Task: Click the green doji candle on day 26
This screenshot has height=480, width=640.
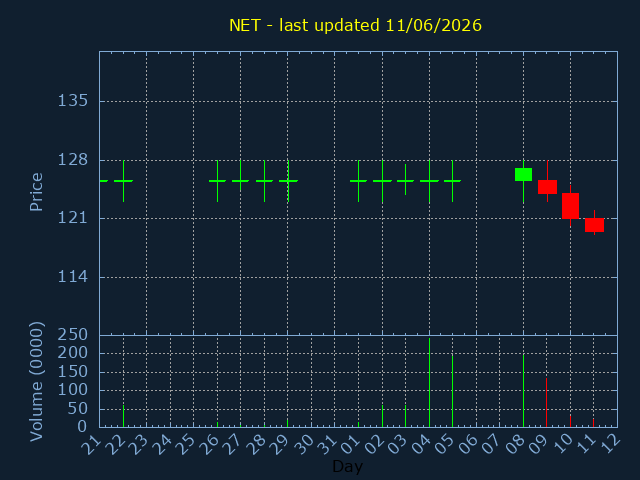Action: pyautogui.click(x=218, y=181)
